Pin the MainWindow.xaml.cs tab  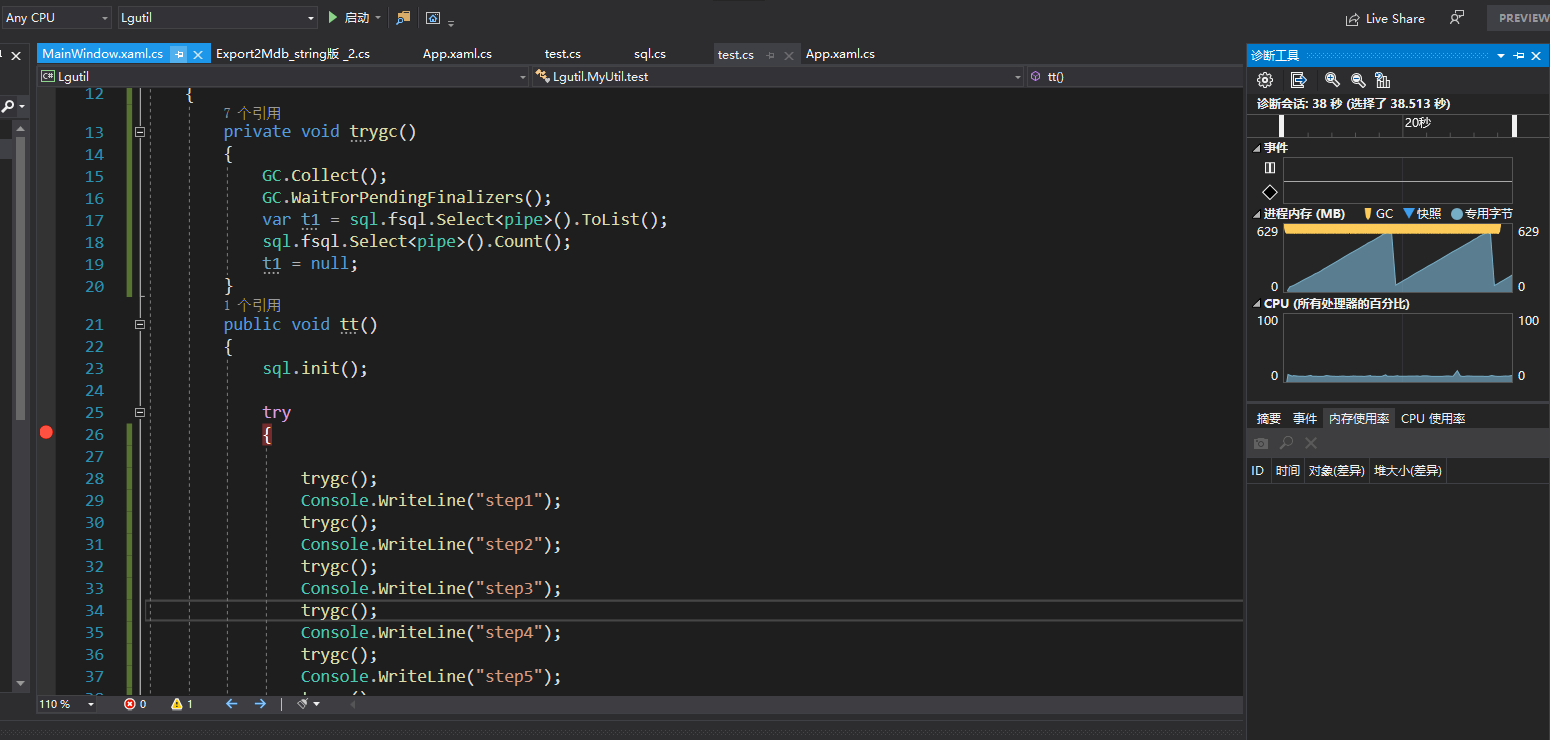(179, 55)
